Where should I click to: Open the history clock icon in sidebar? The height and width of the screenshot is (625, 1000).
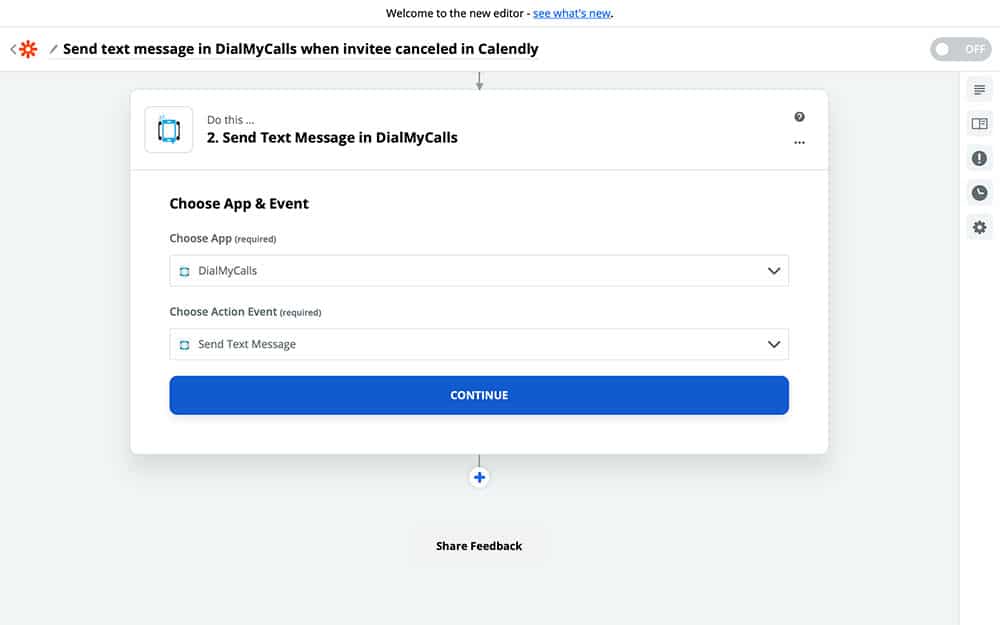(979, 193)
